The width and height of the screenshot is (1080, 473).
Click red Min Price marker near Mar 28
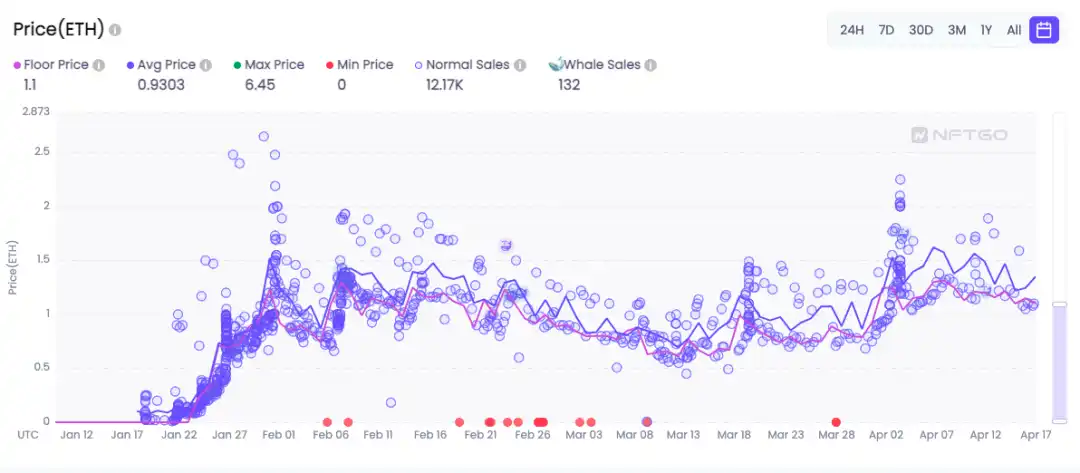pos(836,422)
